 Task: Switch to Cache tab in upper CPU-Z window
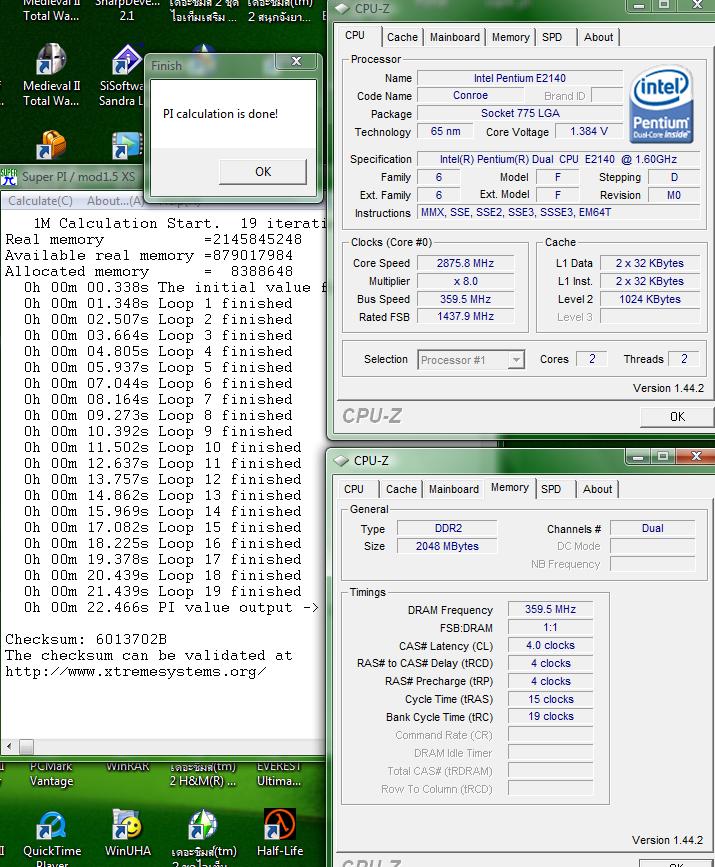(x=402, y=38)
